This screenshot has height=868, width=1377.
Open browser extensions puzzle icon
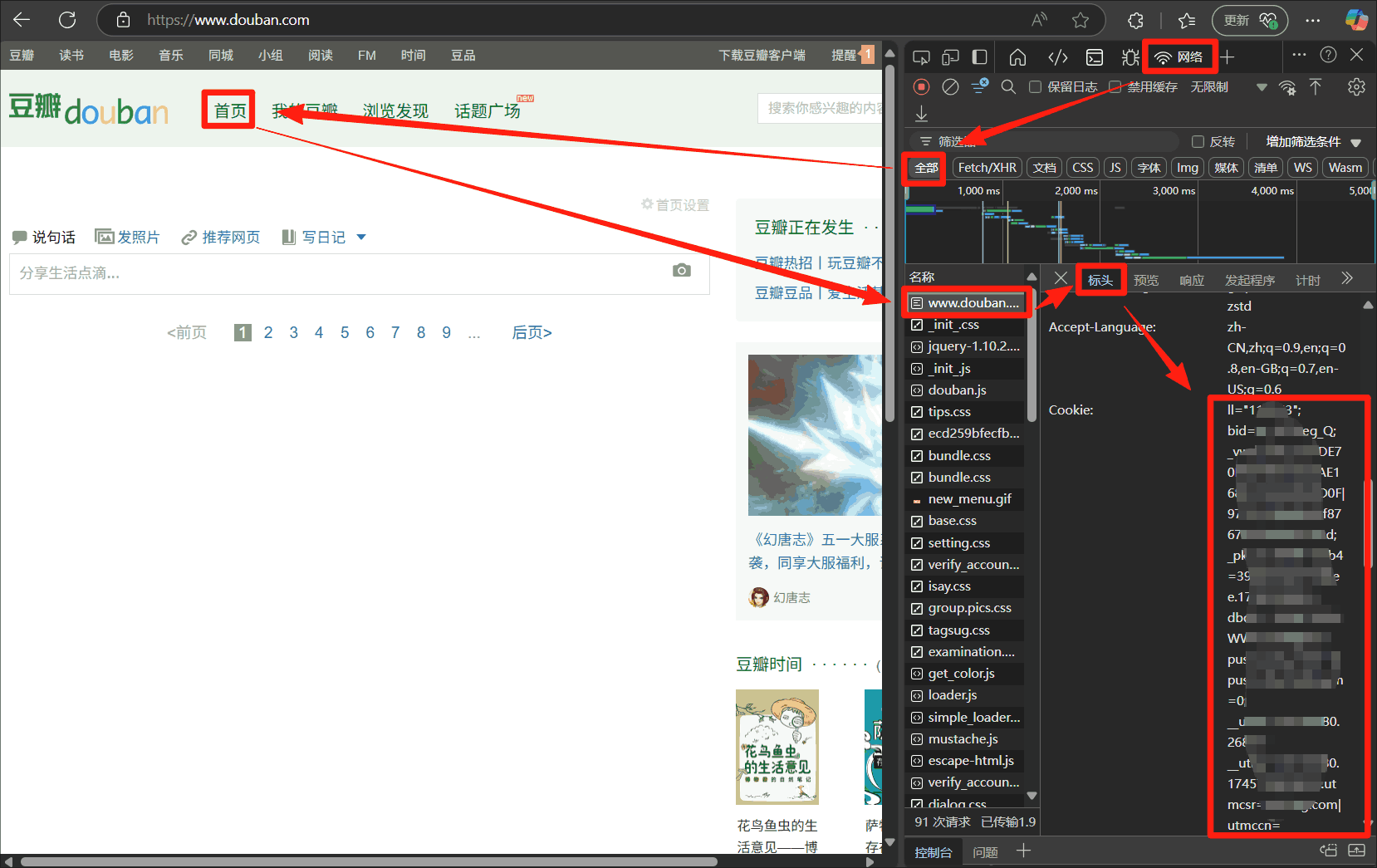coord(1135,20)
